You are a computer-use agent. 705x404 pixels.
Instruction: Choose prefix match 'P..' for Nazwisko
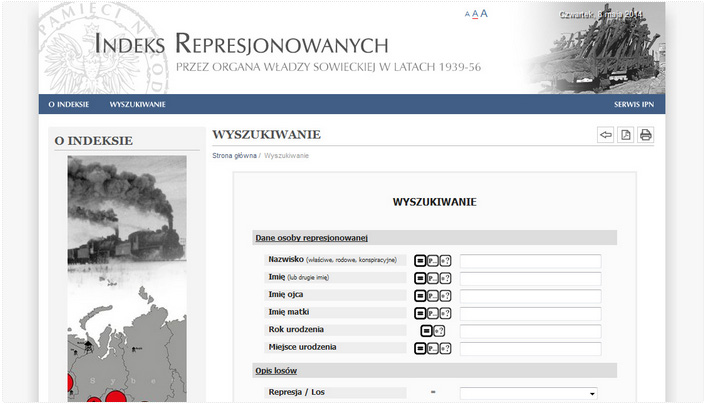[x=433, y=261]
